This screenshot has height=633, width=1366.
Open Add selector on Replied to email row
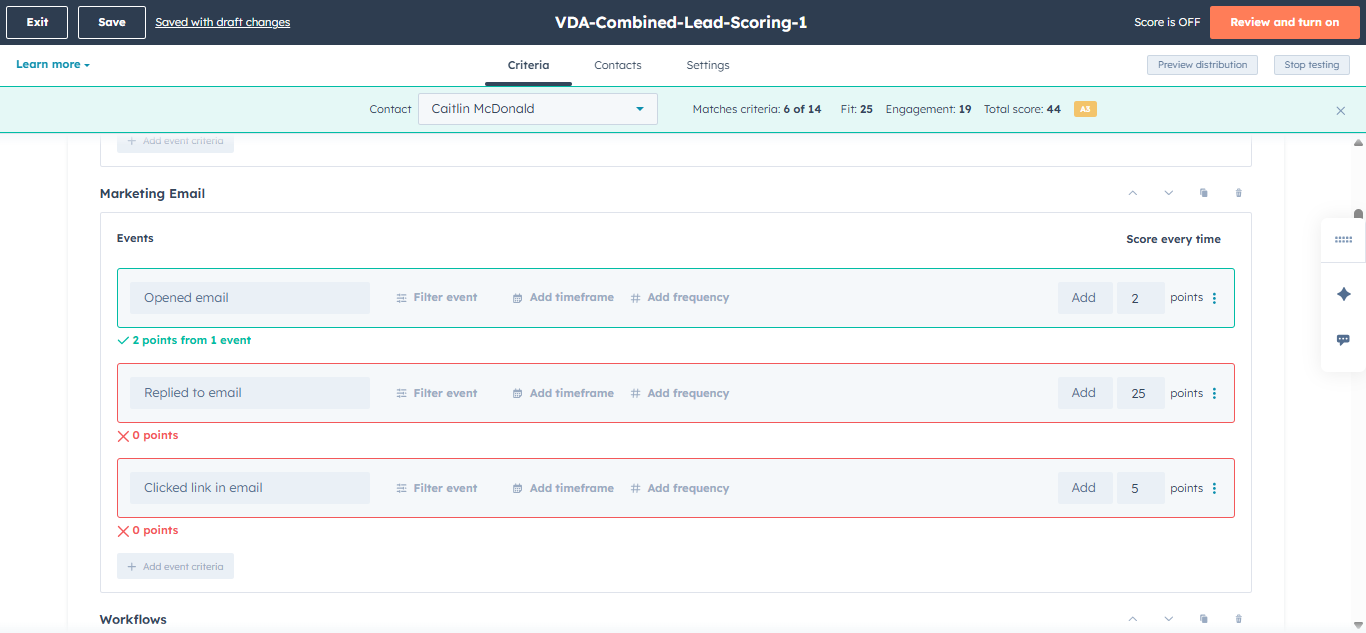tap(1085, 393)
